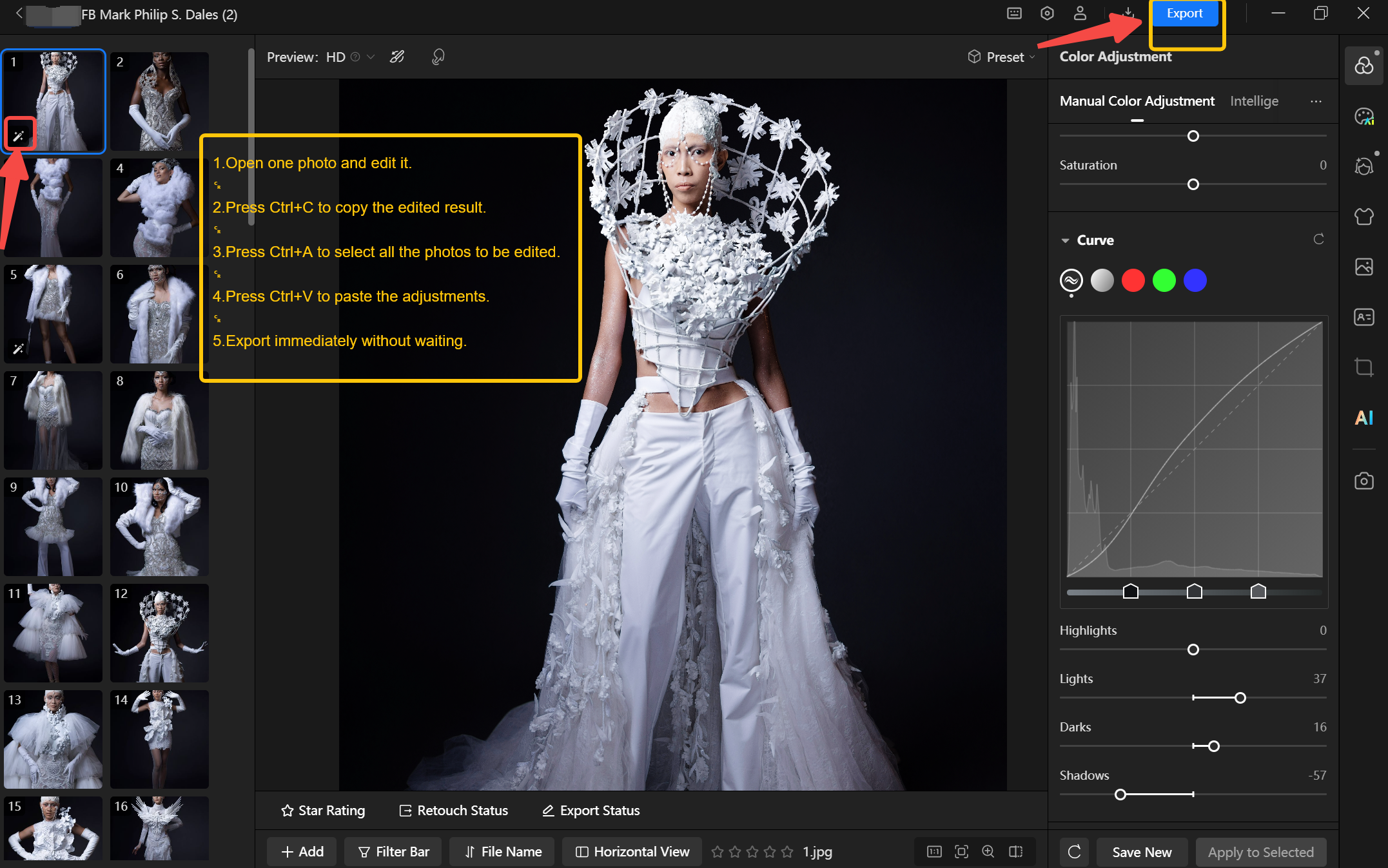Select the green curve channel
This screenshot has height=868, width=1388.
(x=1164, y=280)
